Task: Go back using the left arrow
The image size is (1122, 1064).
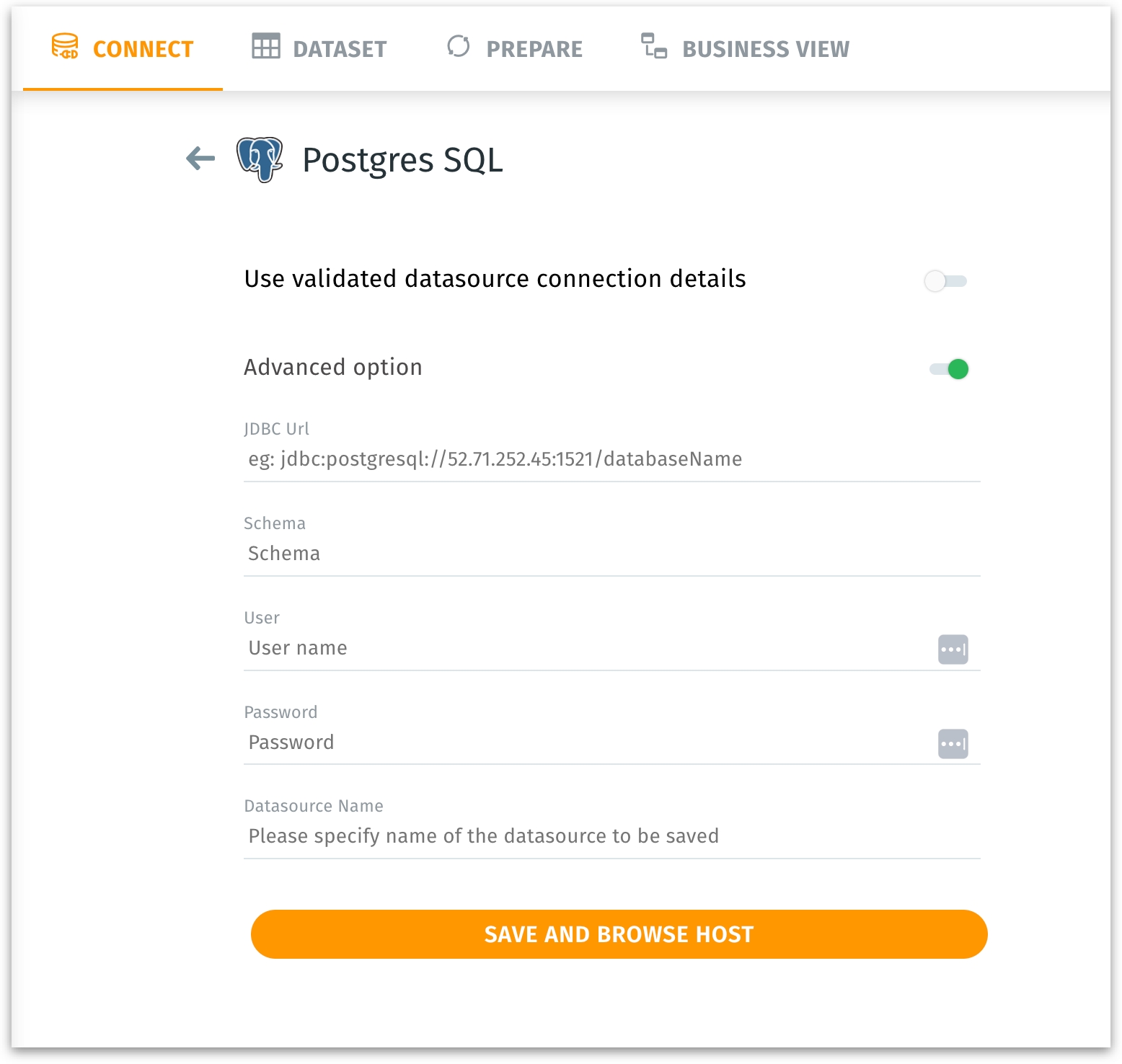Action: click(200, 159)
